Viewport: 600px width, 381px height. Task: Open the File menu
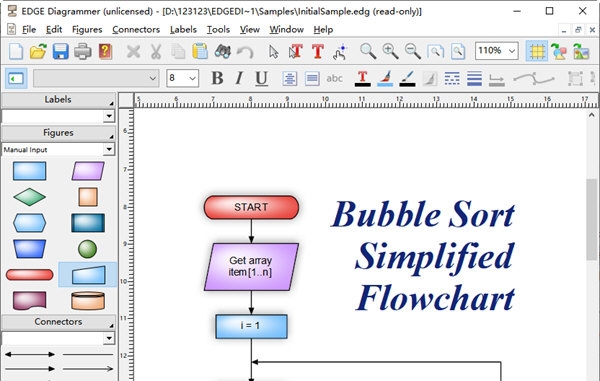[x=29, y=29]
